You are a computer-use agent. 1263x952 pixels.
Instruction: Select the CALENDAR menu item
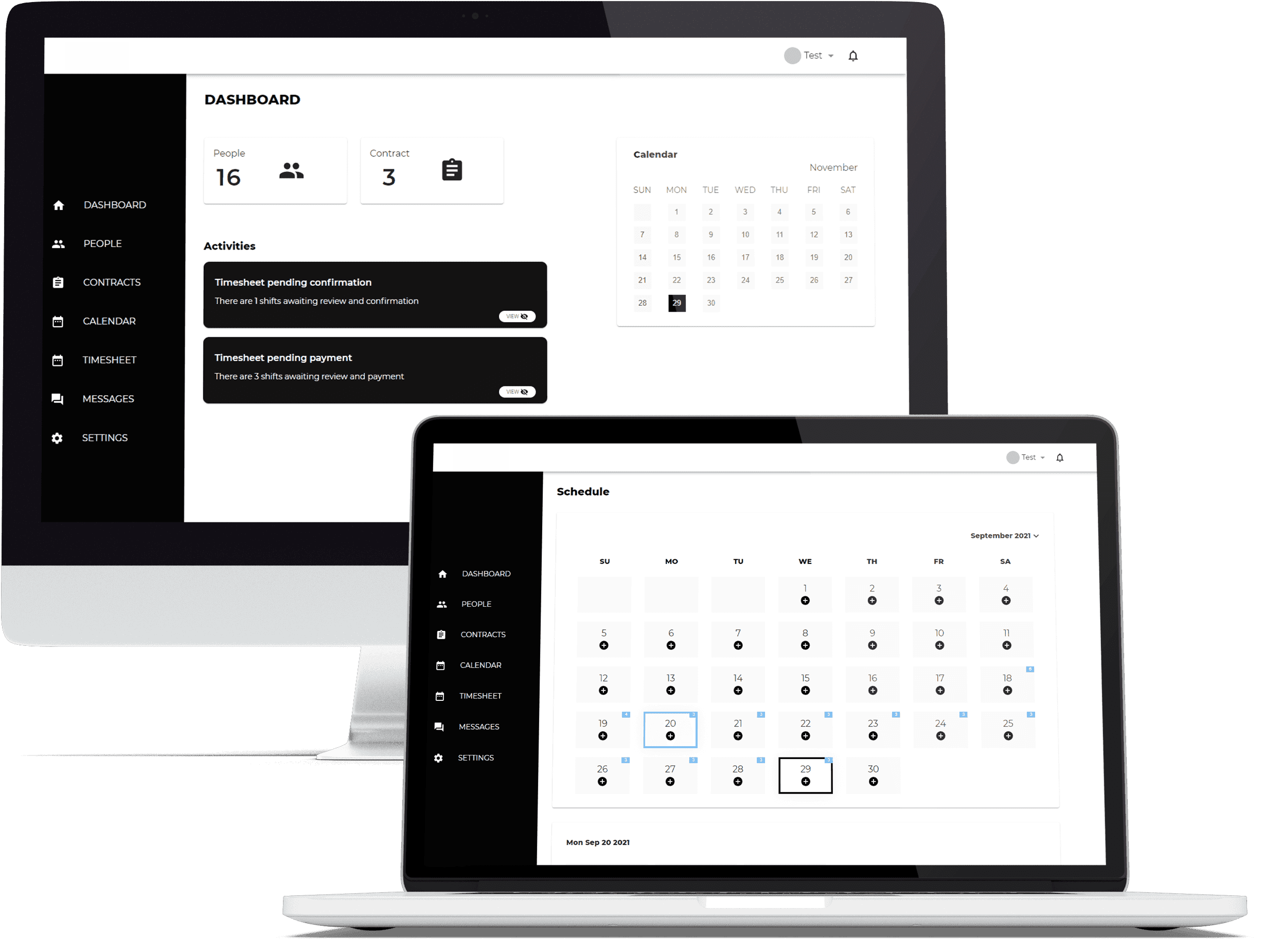click(x=109, y=321)
